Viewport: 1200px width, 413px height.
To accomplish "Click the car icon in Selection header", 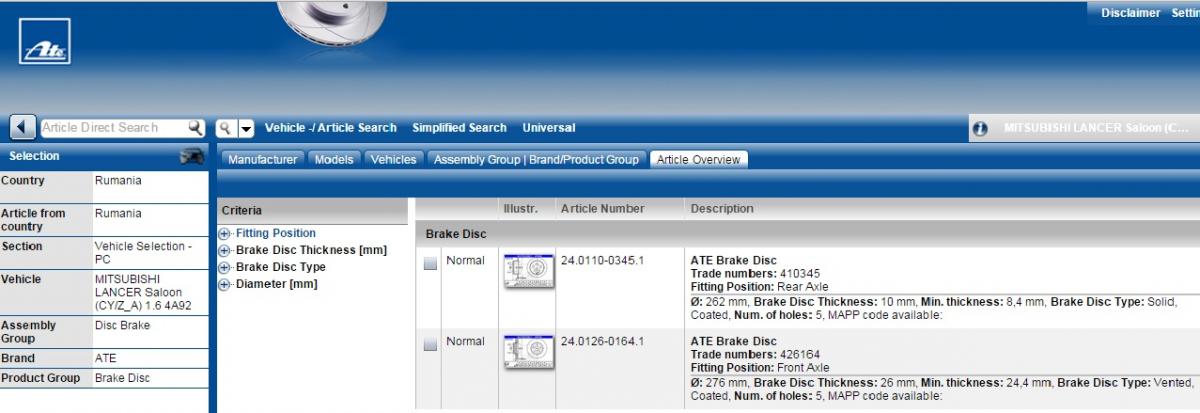I will (191, 156).
